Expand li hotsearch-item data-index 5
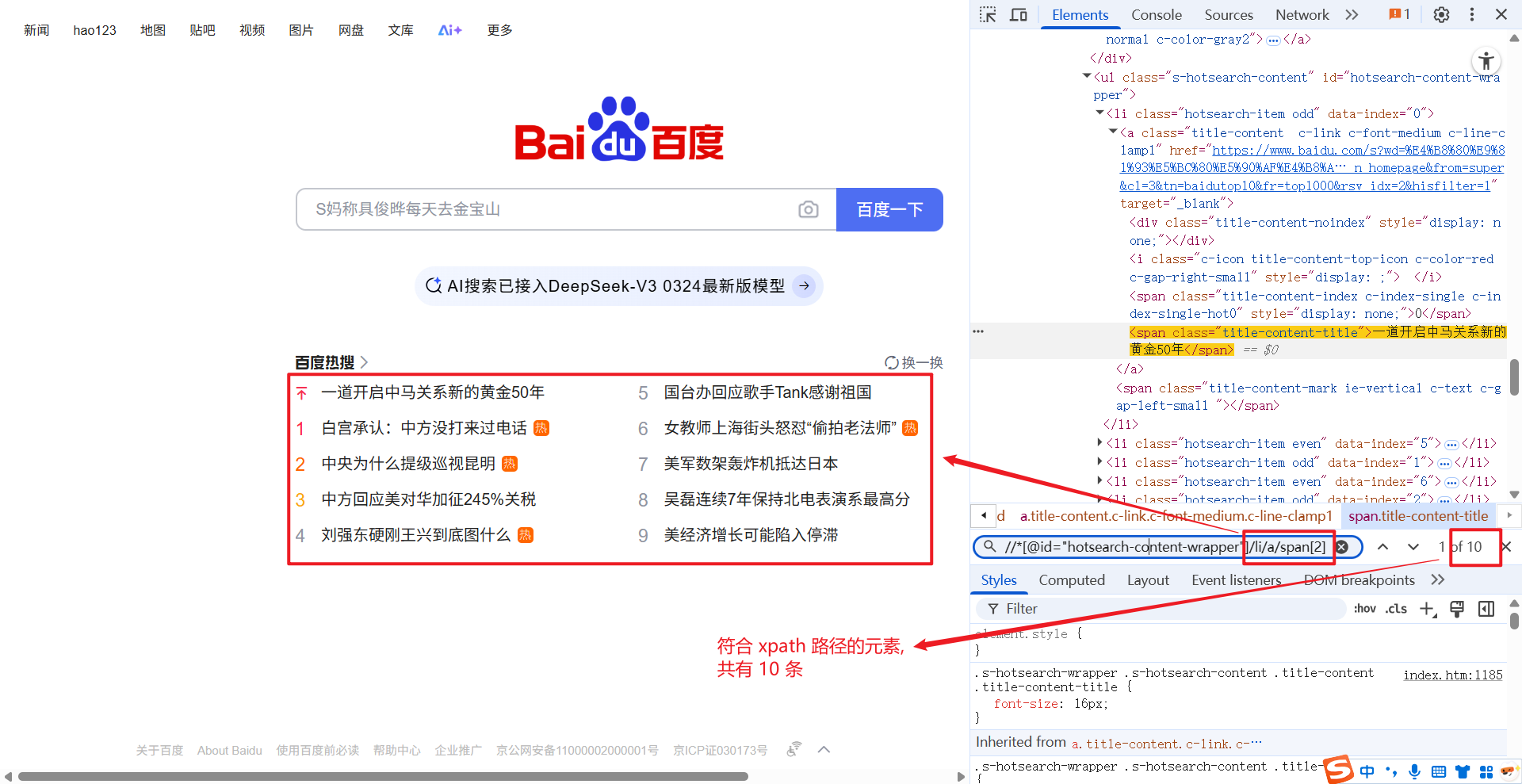The height and width of the screenshot is (784, 1522). [1100, 442]
